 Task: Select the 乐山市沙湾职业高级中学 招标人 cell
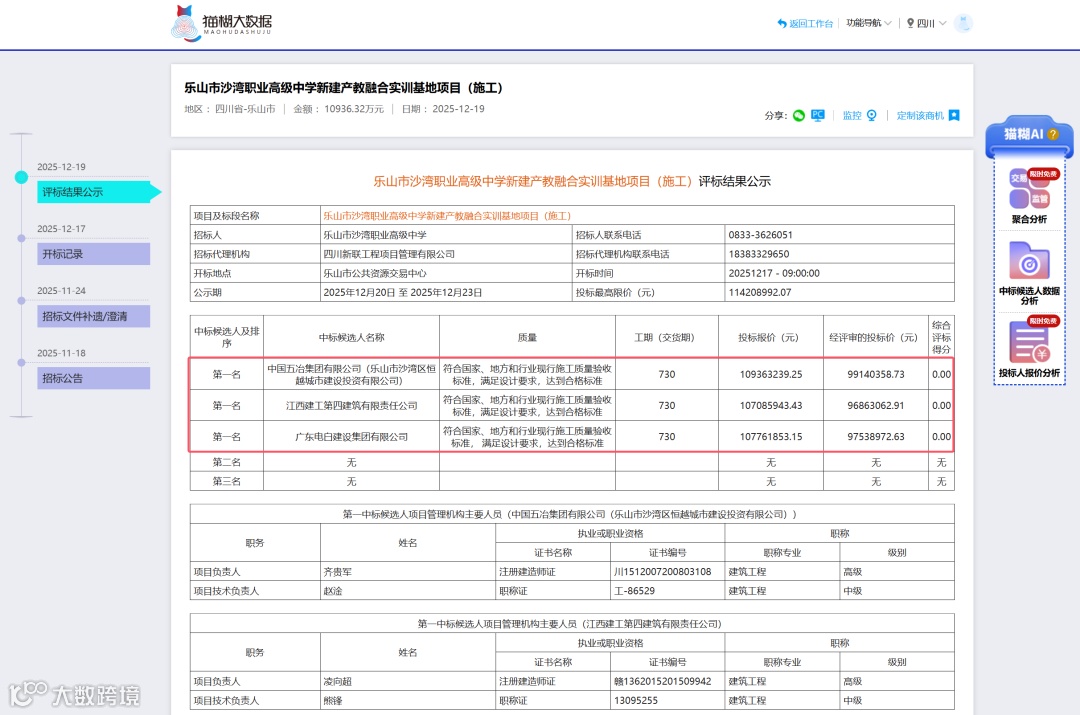point(446,235)
